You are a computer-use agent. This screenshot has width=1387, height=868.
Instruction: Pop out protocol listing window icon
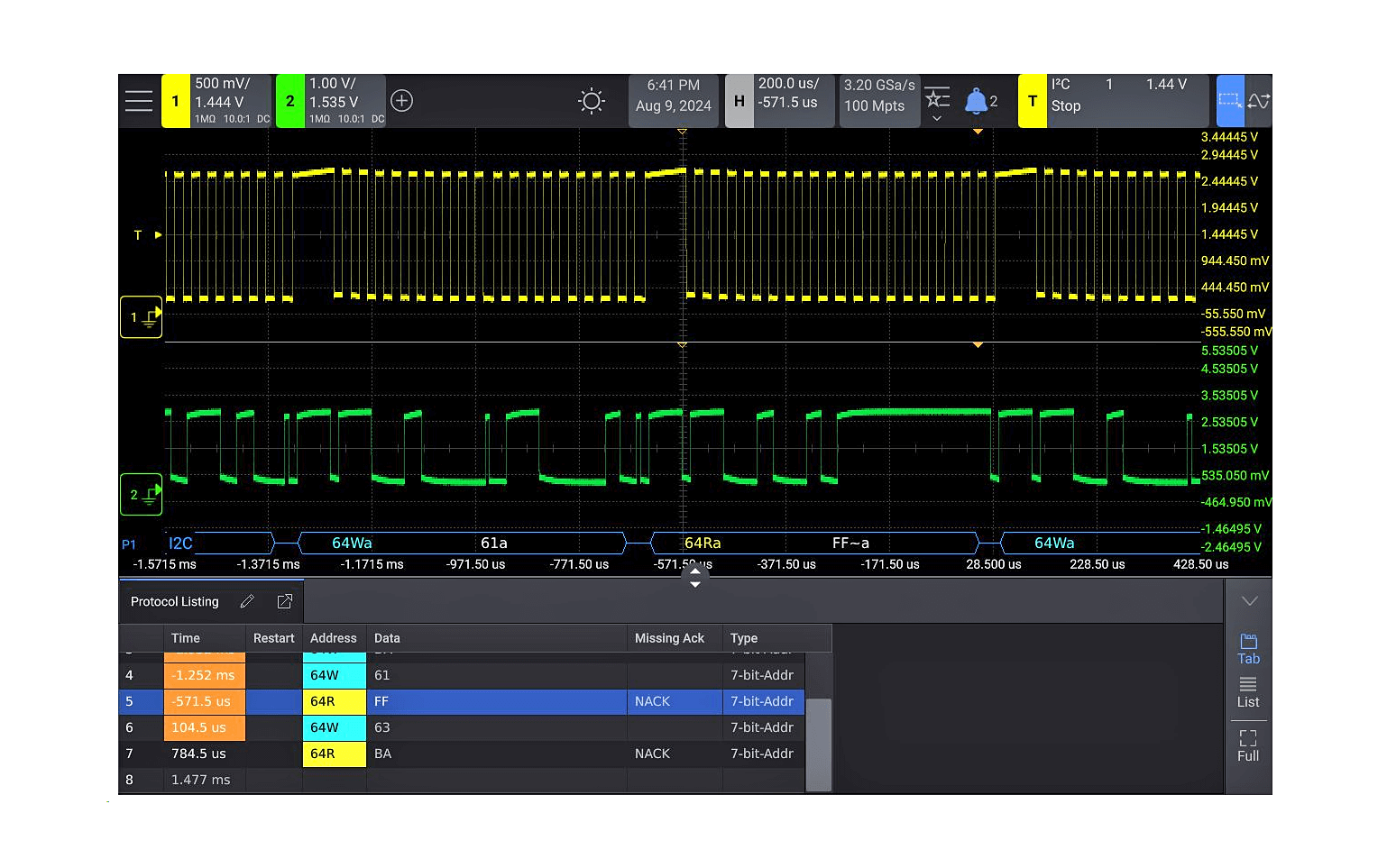tap(285, 601)
